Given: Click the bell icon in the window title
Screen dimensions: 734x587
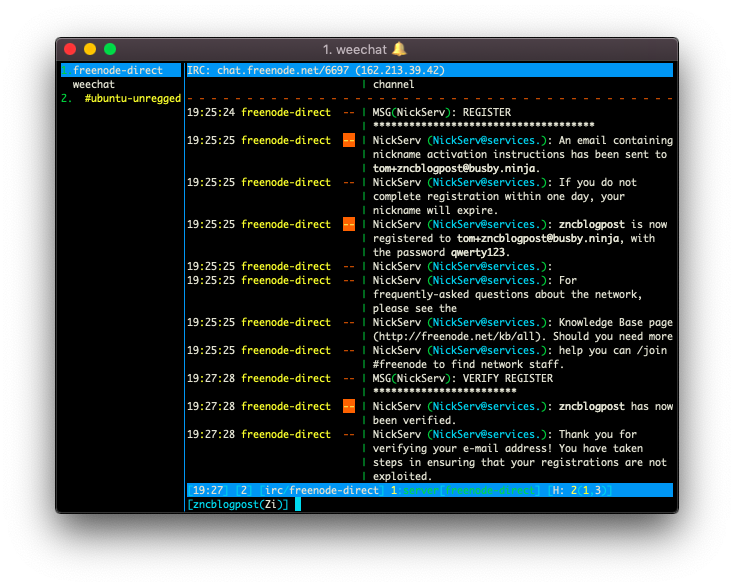Looking at the screenshot, I should tap(399, 49).
